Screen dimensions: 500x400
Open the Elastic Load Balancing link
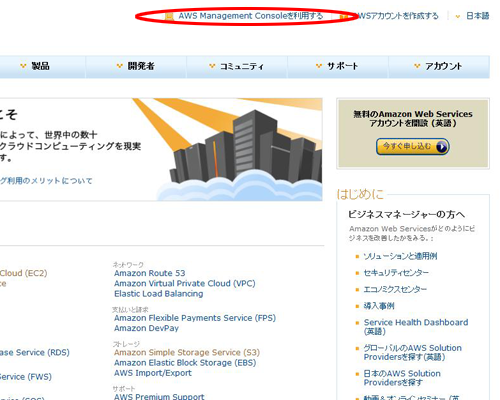point(159,294)
